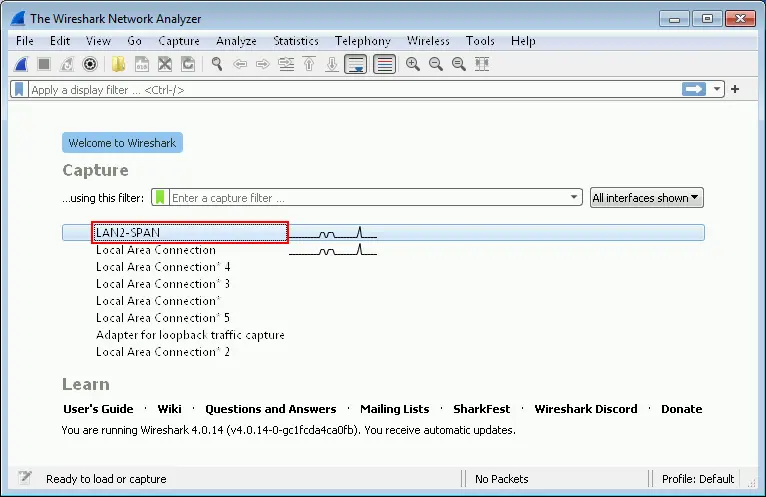766x497 pixels.
Task: Open the Tools menu
Action: click(480, 41)
